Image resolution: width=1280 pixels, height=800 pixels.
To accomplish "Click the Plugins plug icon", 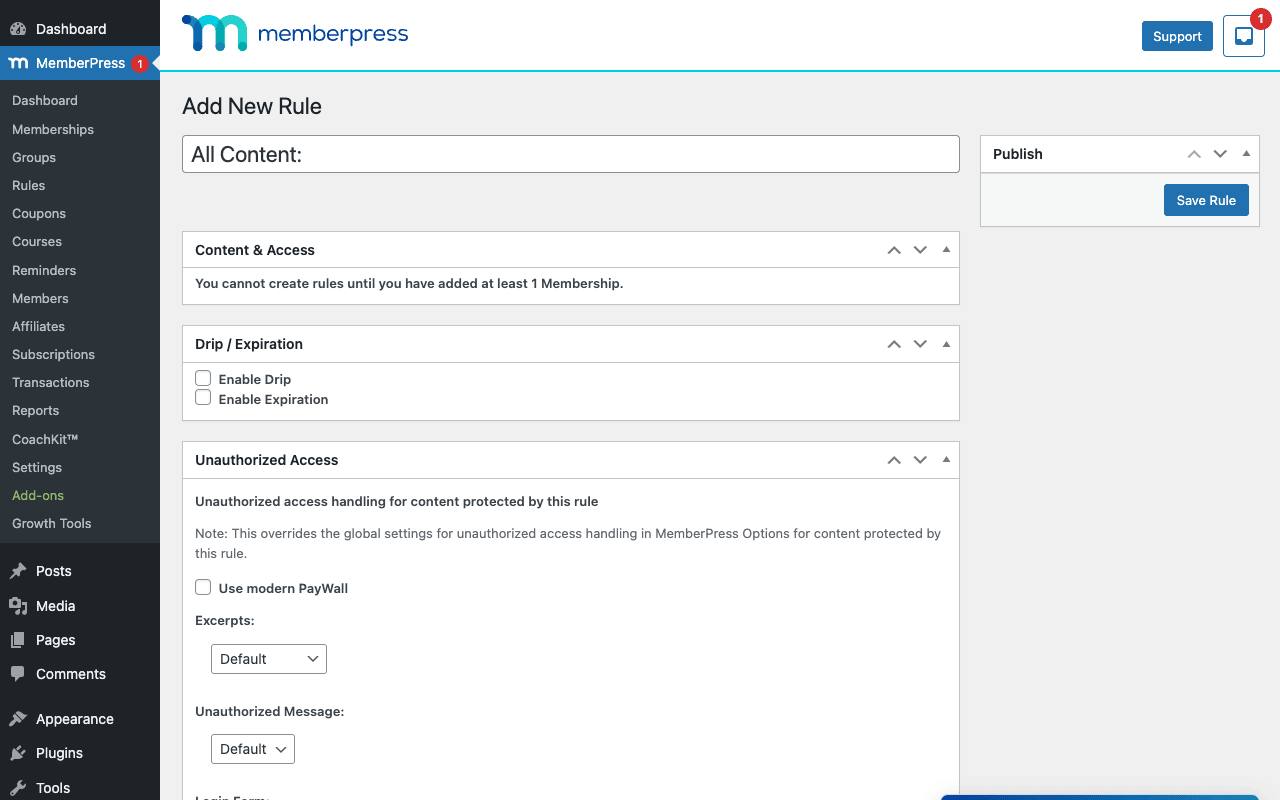I will point(18,753).
